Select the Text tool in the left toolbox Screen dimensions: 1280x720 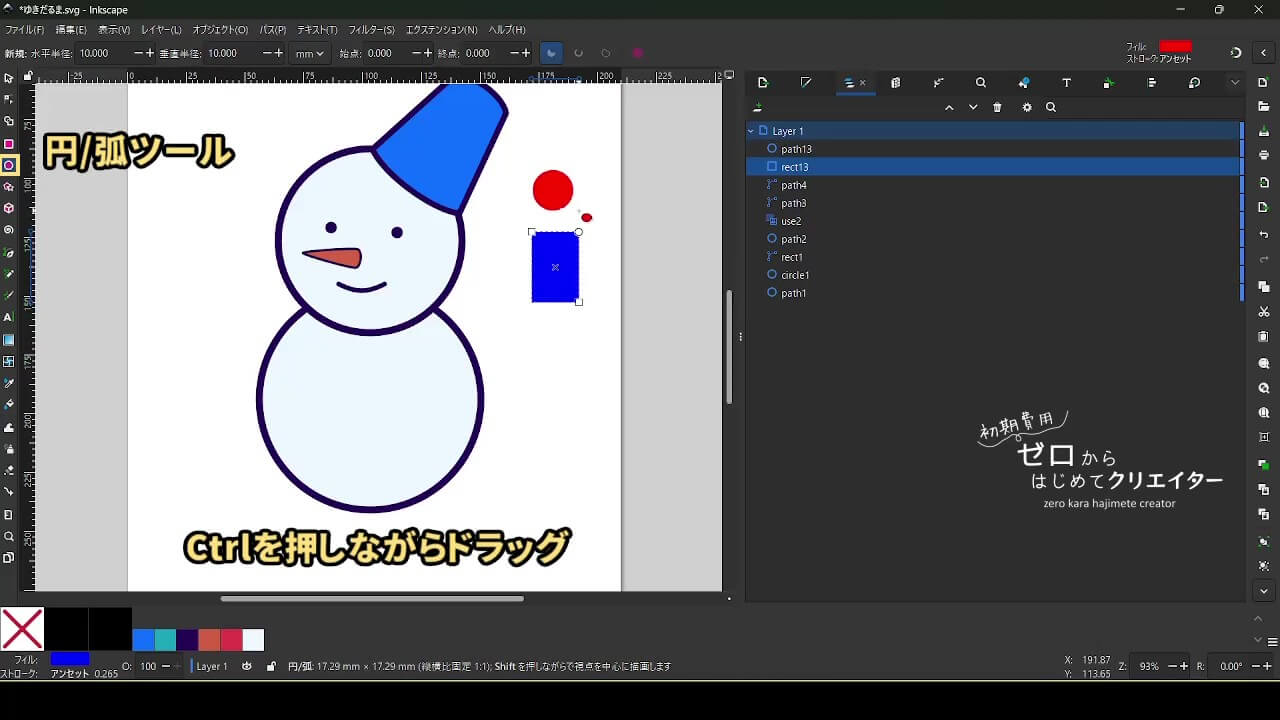point(9,317)
